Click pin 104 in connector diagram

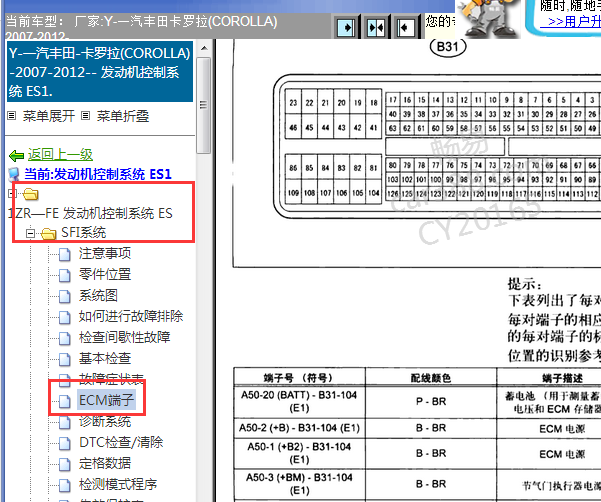pos(373,193)
